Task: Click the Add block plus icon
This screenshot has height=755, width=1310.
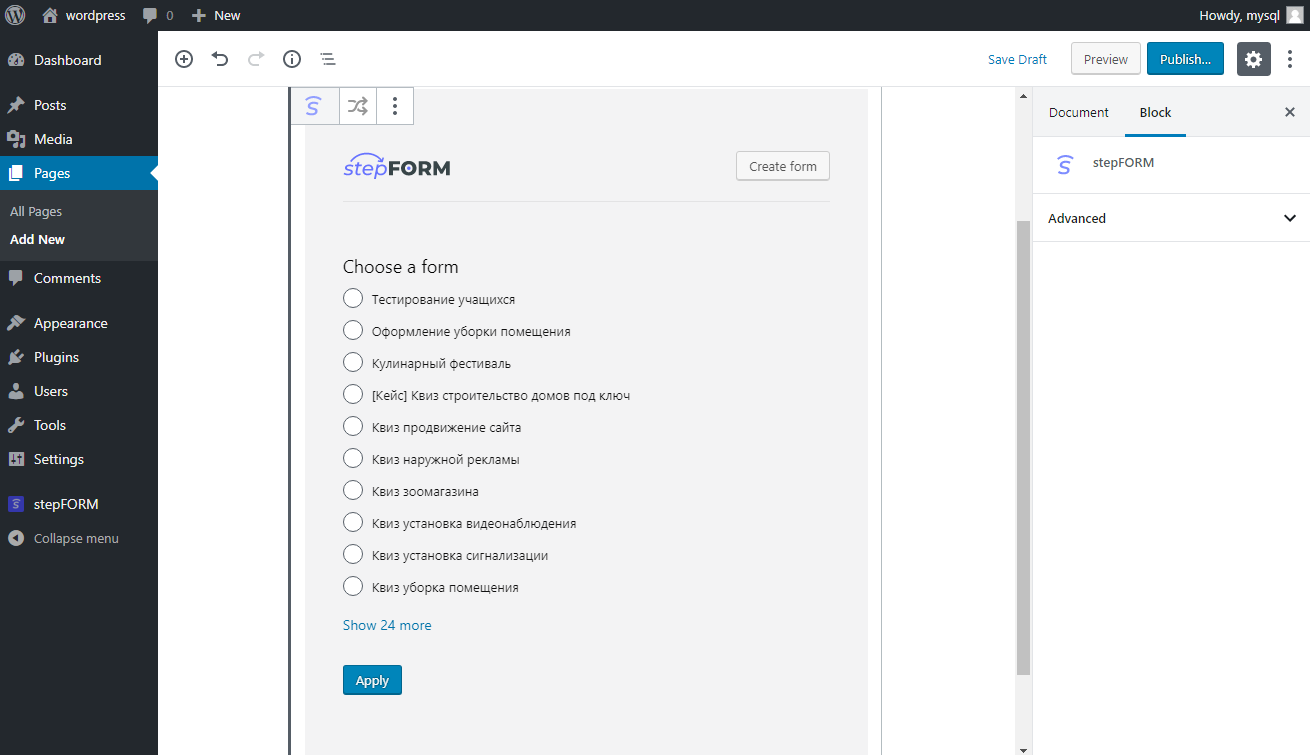Action: click(184, 59)
